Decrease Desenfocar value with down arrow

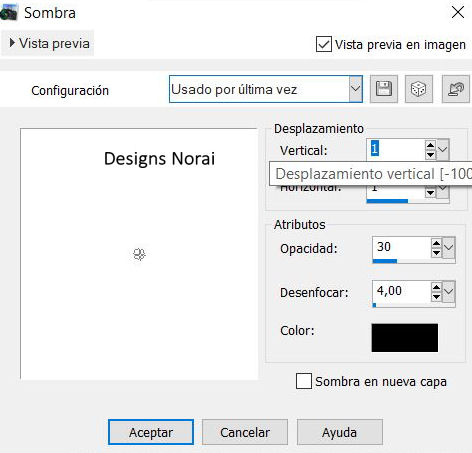(436, 297)
